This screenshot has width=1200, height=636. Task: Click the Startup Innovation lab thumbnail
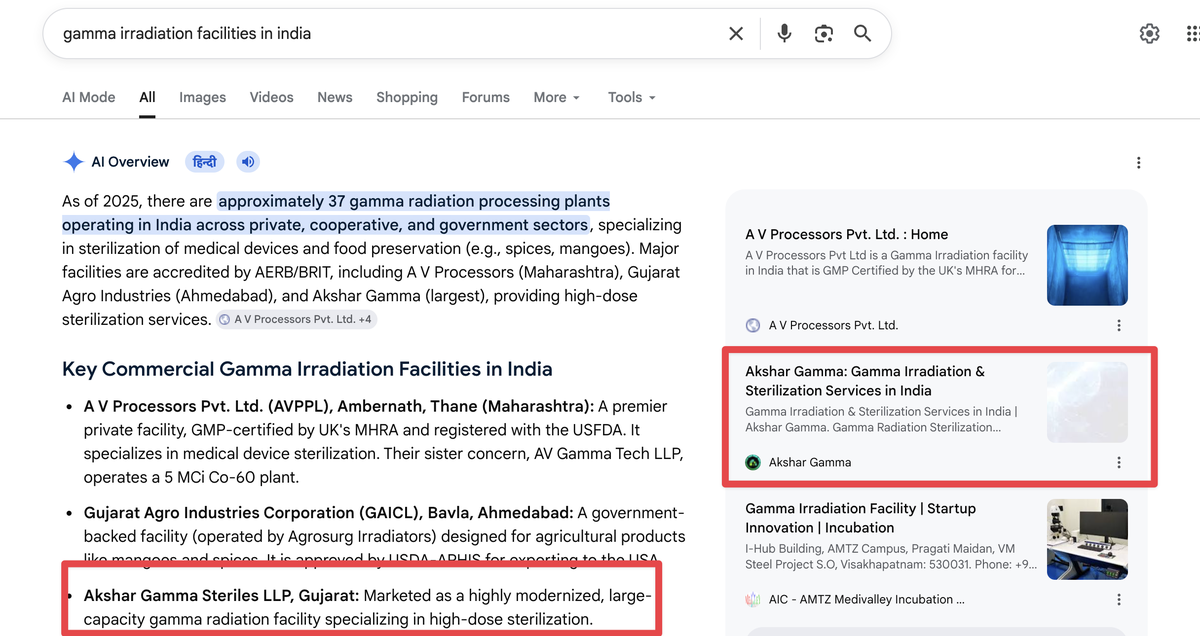(x=1087, y=539)
